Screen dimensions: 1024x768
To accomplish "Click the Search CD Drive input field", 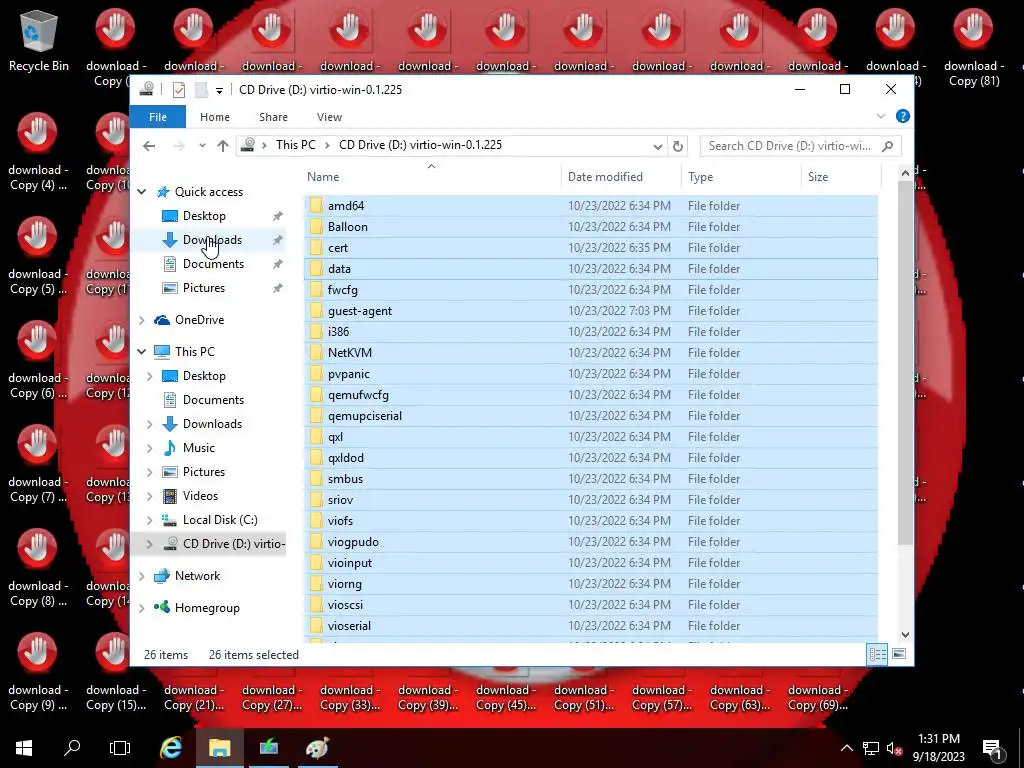I will click(x=790, y=146).
